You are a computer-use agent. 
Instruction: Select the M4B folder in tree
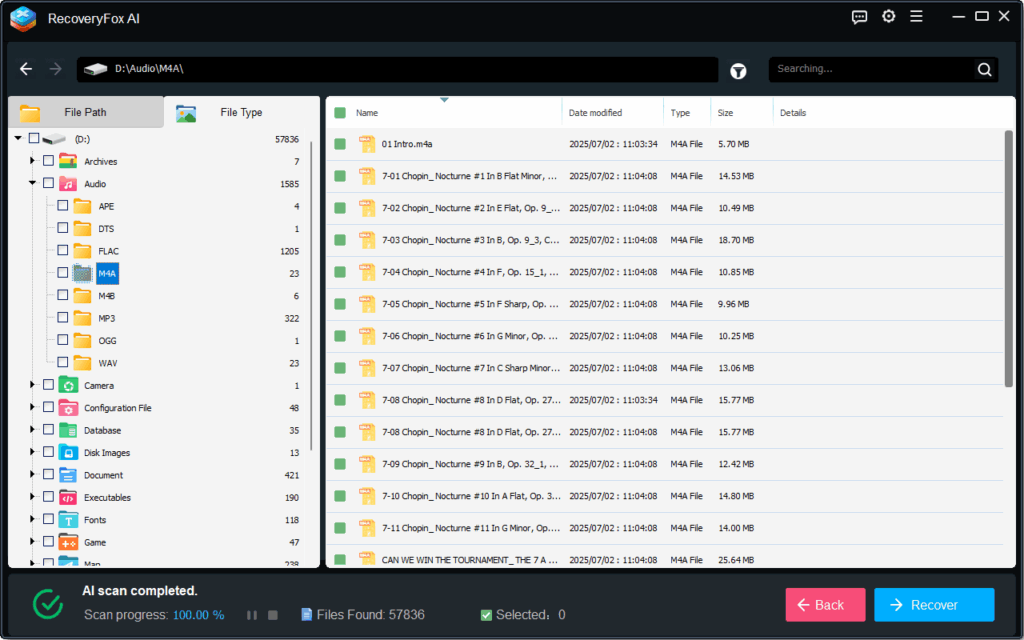(106, 296)
